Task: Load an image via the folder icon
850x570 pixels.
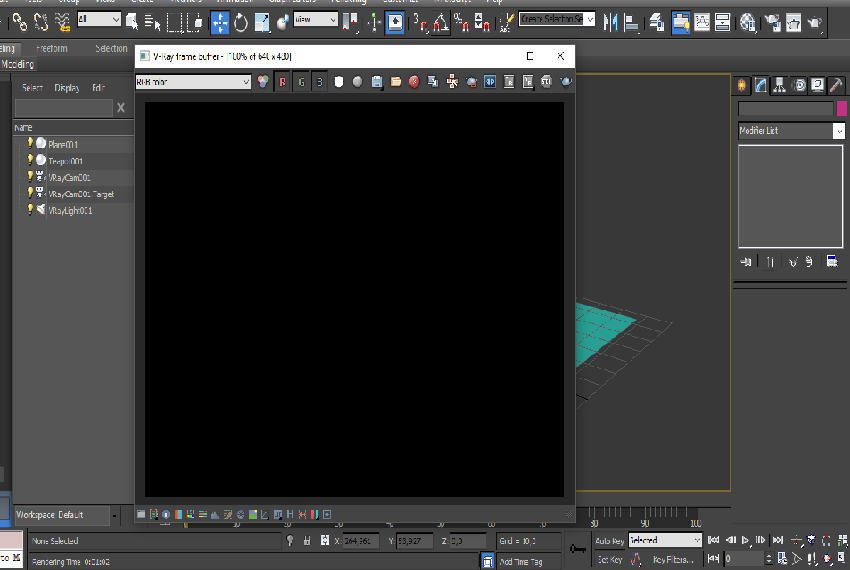Action: pos(396,81)
